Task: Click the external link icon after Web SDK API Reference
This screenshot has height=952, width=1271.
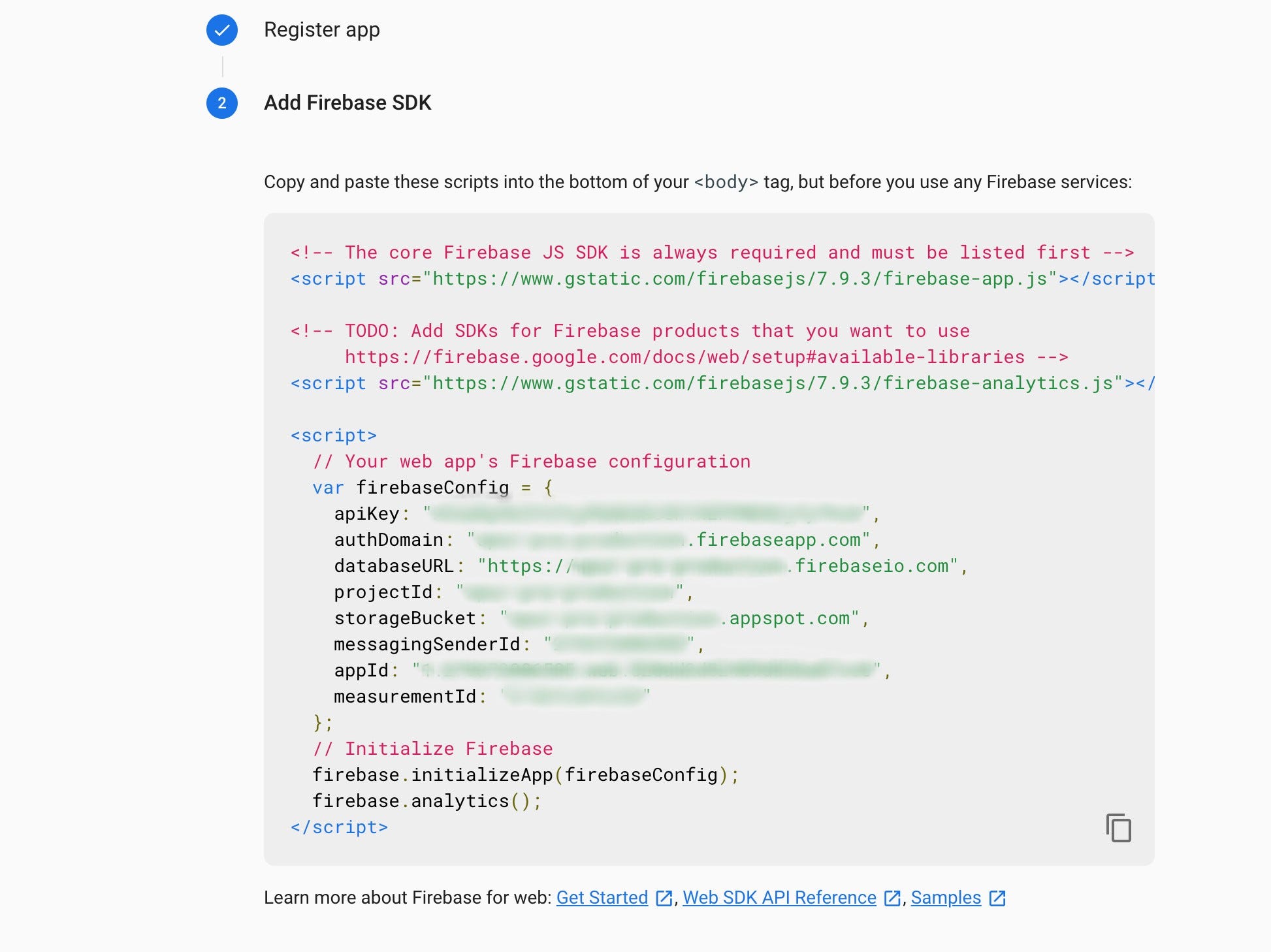Action: 892,898
